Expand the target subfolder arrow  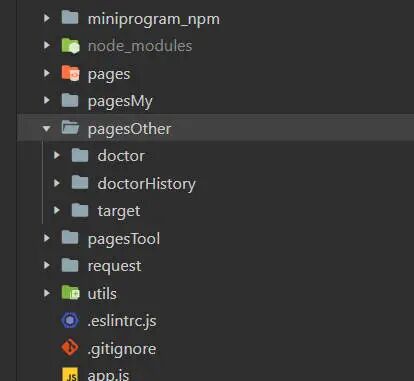(57, 210)
